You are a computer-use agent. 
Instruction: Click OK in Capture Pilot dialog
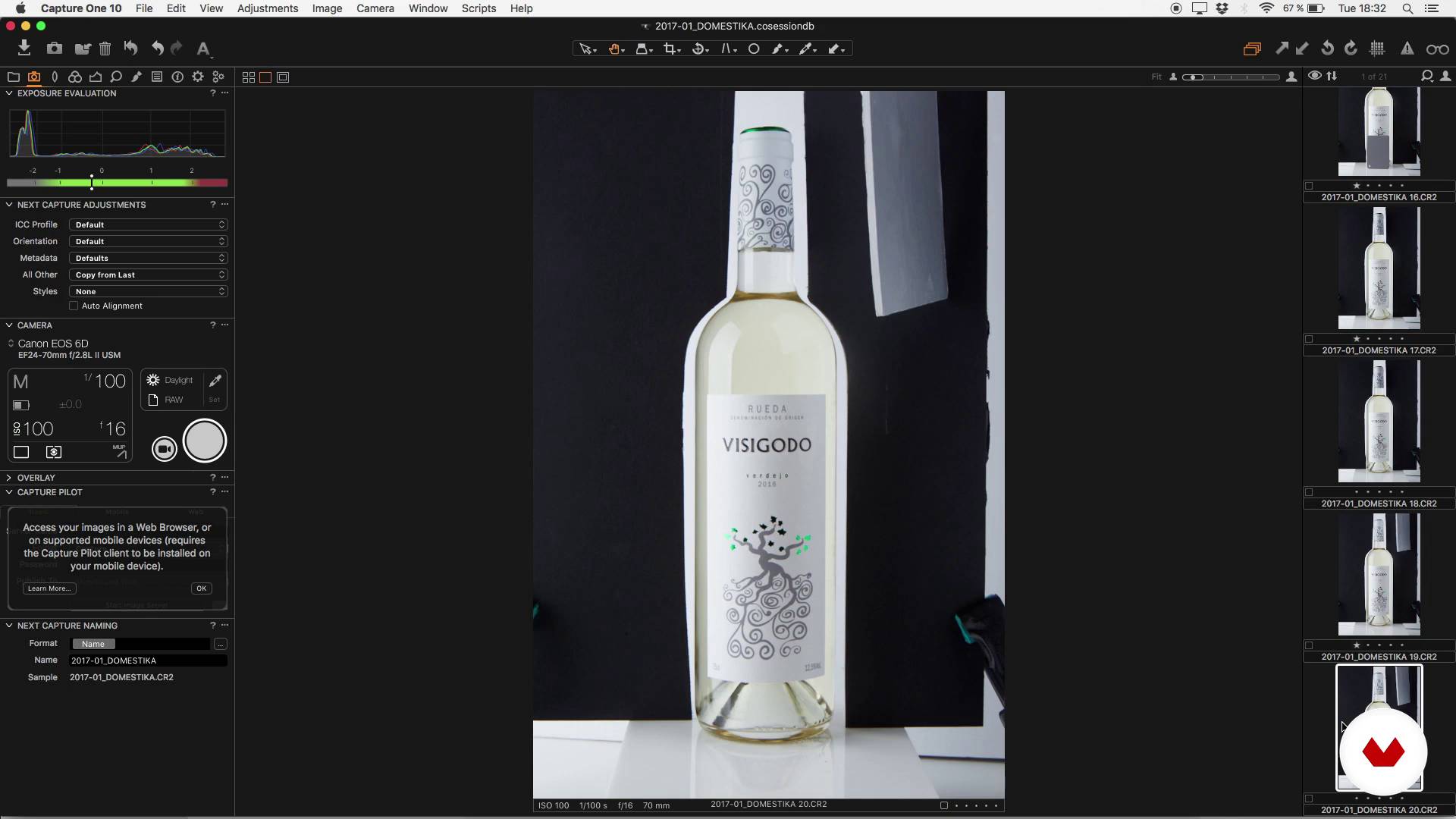[x=201, y=588]
